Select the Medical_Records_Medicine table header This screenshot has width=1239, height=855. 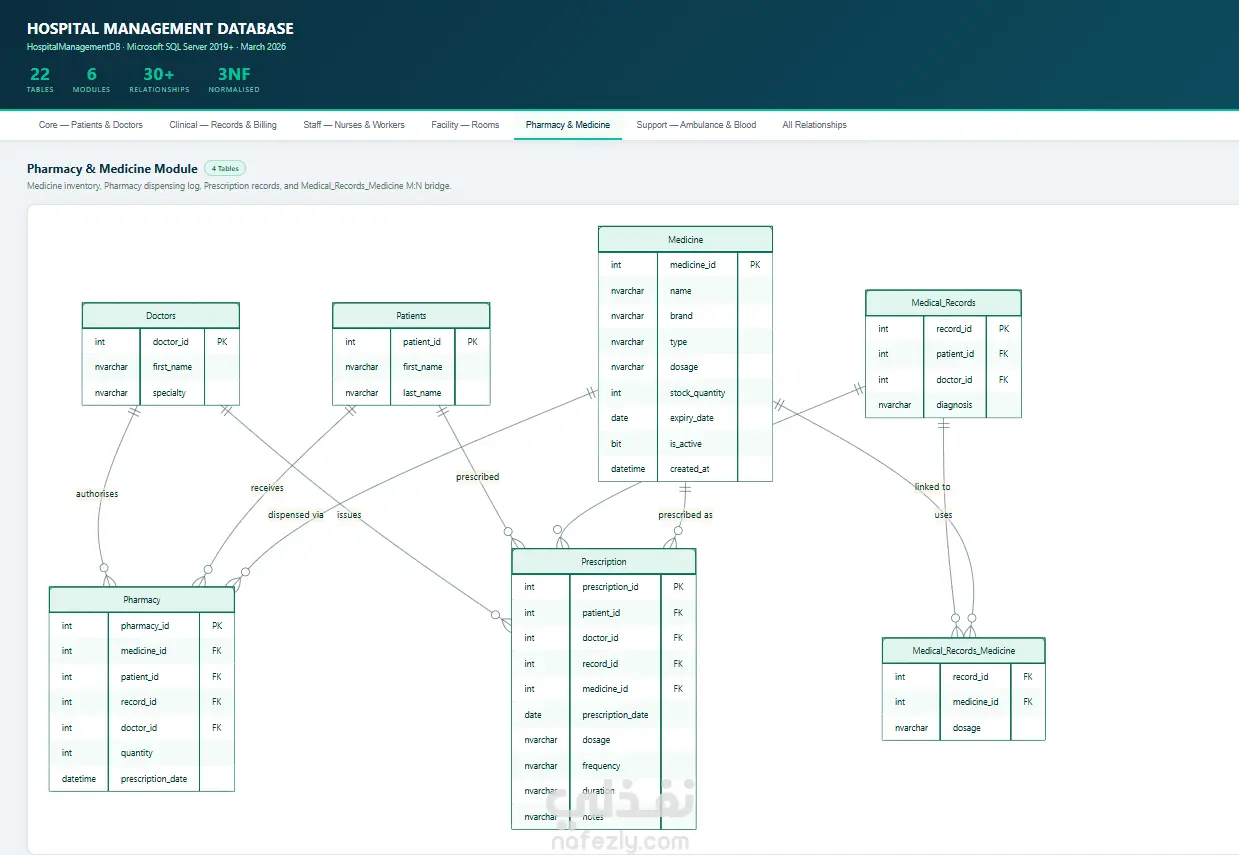coord(964,651)
